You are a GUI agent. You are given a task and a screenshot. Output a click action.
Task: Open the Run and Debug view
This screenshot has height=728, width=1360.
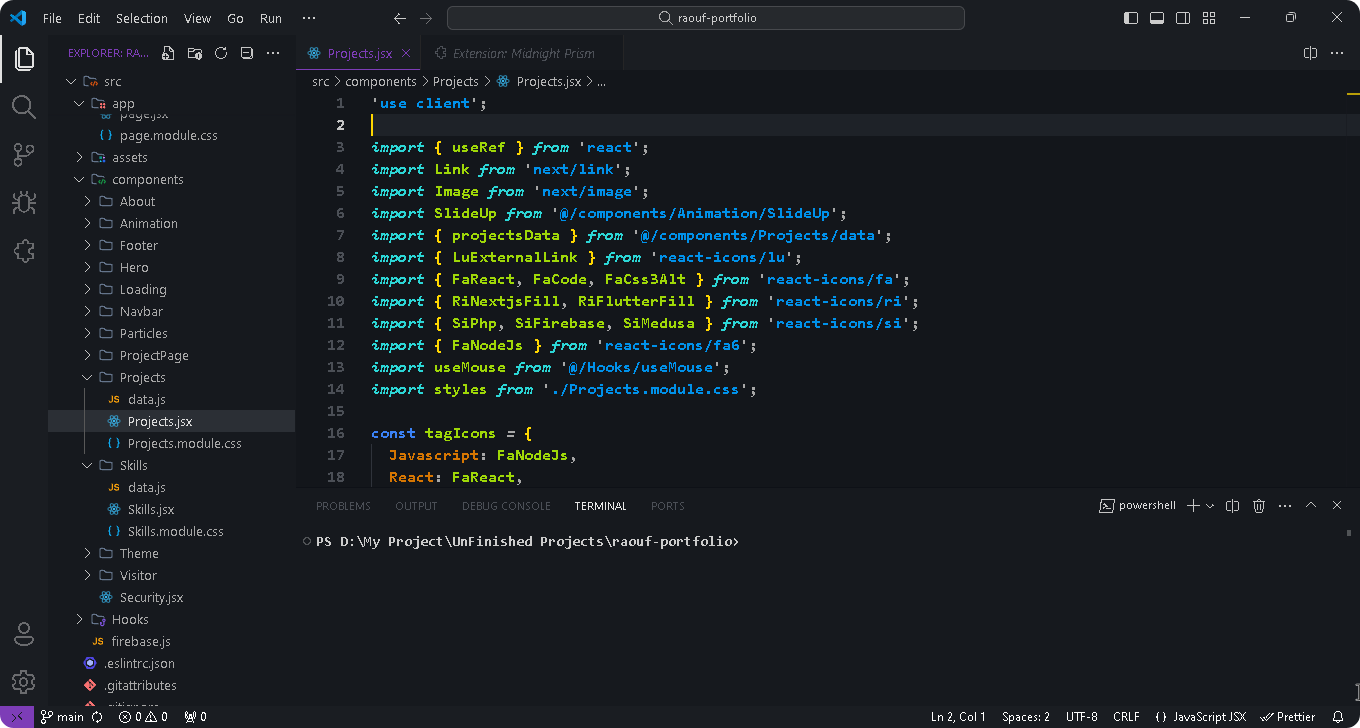click(x=24, y=202)
